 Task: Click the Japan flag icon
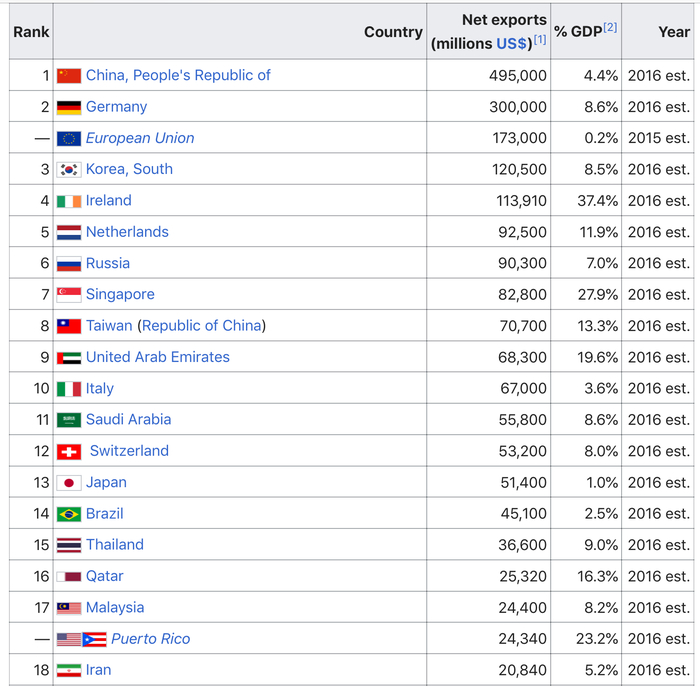[x=69, y=483]
